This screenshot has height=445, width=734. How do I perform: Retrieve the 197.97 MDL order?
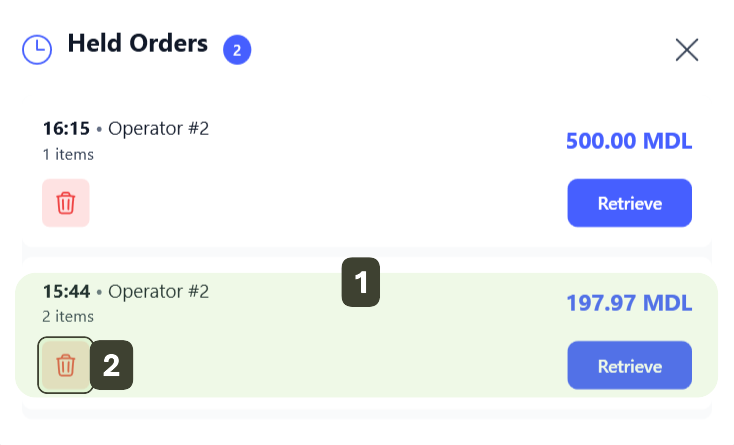click(x=629, y=365)
